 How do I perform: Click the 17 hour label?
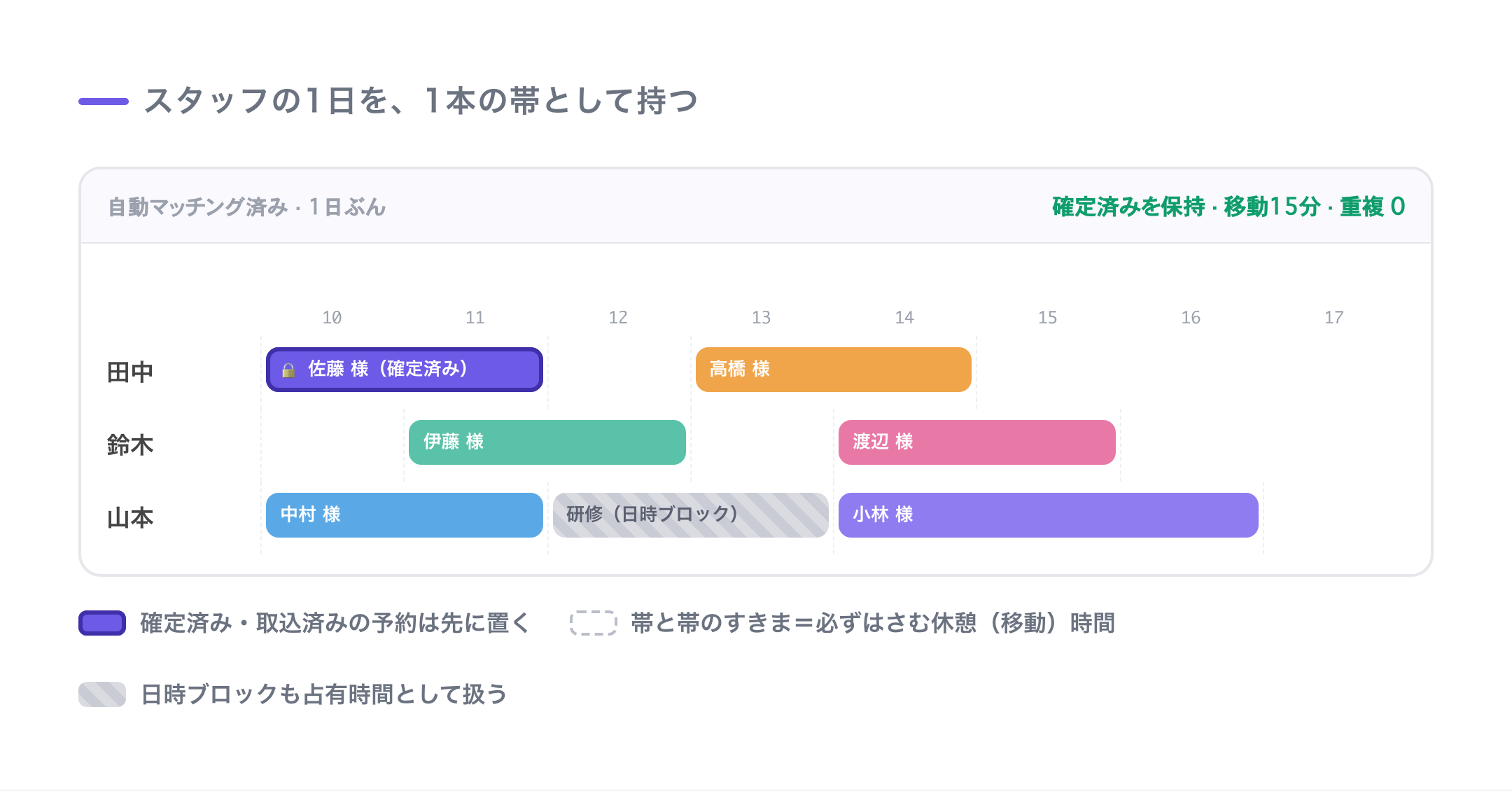pyautogui.click(x=1334, y=318)
